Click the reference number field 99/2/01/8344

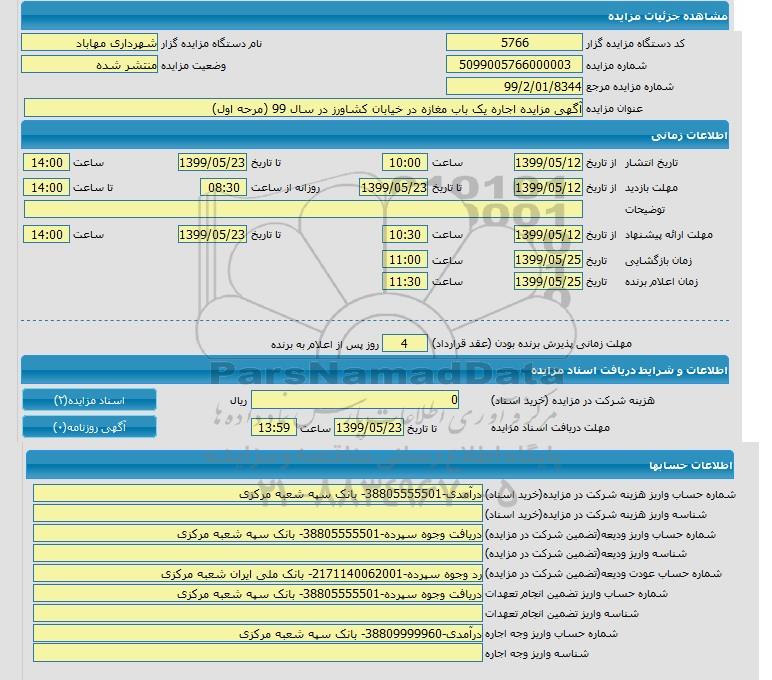click(x=514, y=86)
